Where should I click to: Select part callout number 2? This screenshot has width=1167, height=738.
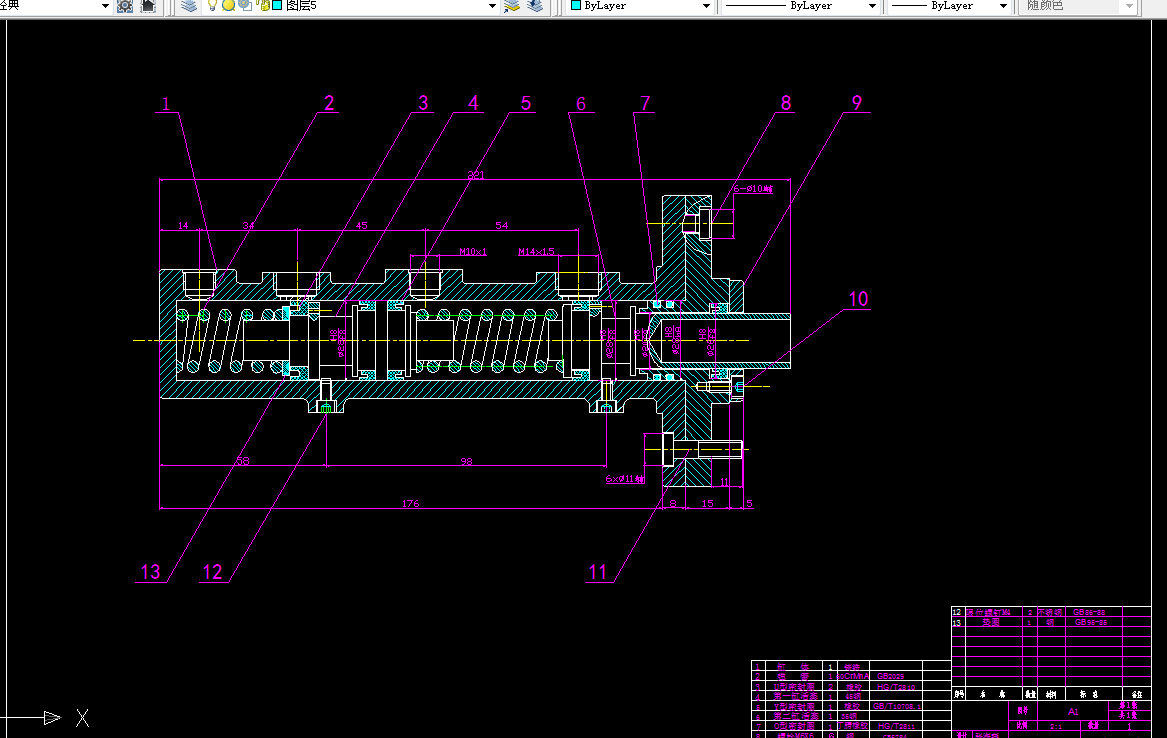329,103
